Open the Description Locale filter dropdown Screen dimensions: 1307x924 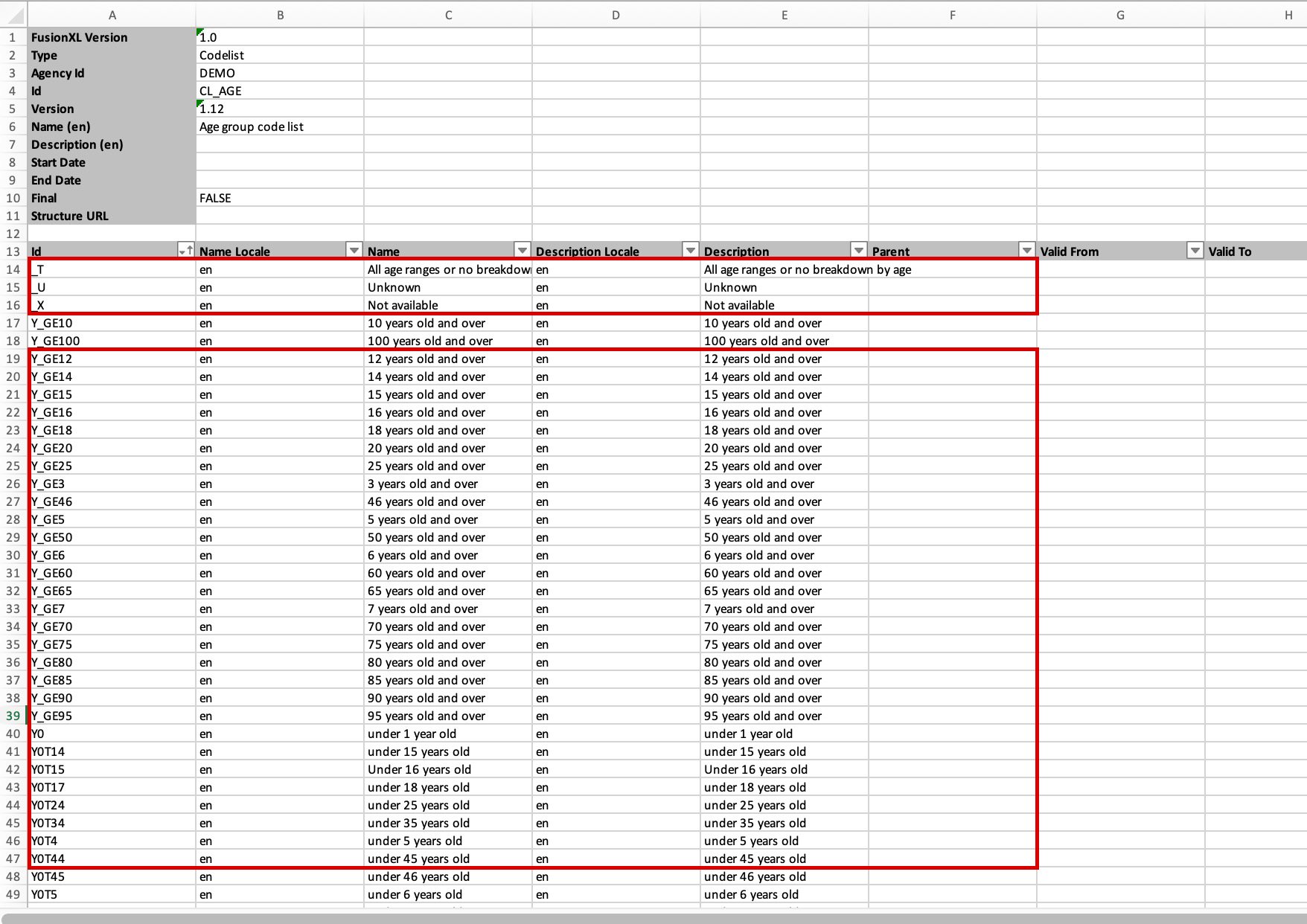click(x=691, y=251)
